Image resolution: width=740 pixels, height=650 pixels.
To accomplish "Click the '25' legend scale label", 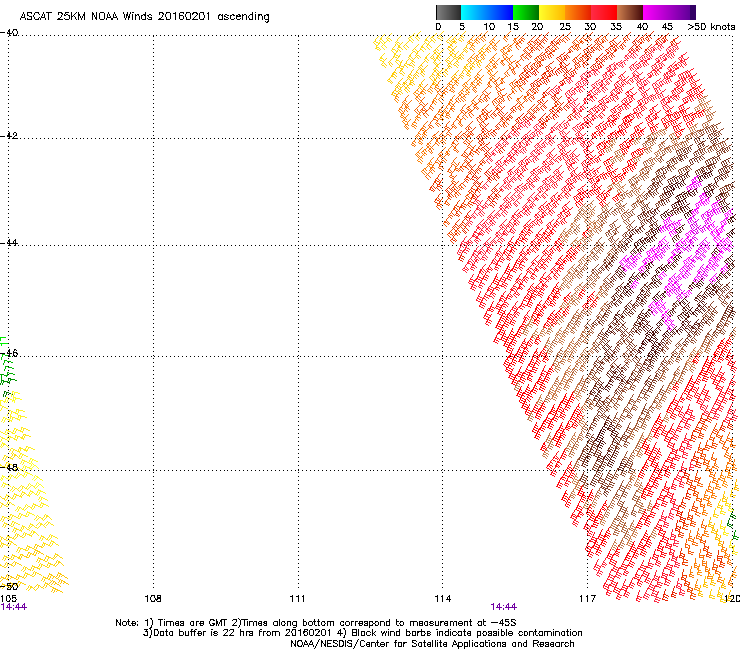I will [565, 27].
